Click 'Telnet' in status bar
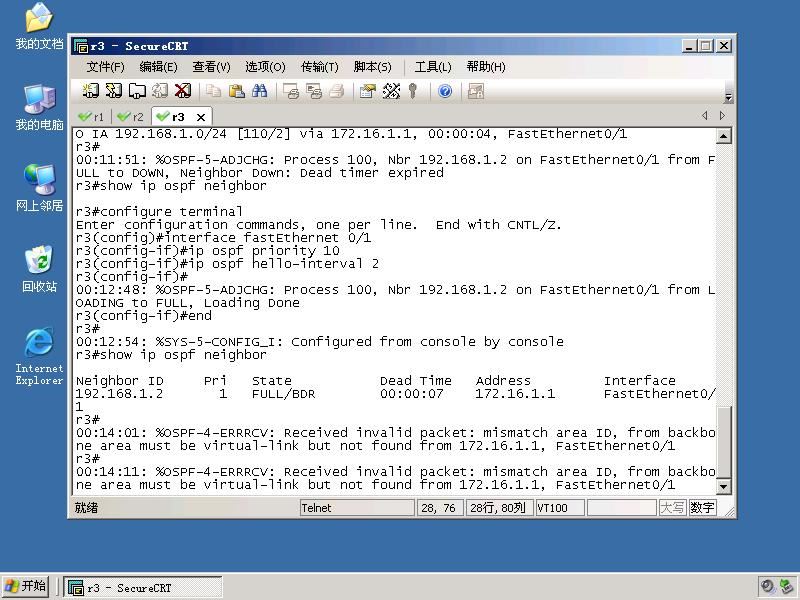This screenshot has width=800, height=600. (357, 508)
